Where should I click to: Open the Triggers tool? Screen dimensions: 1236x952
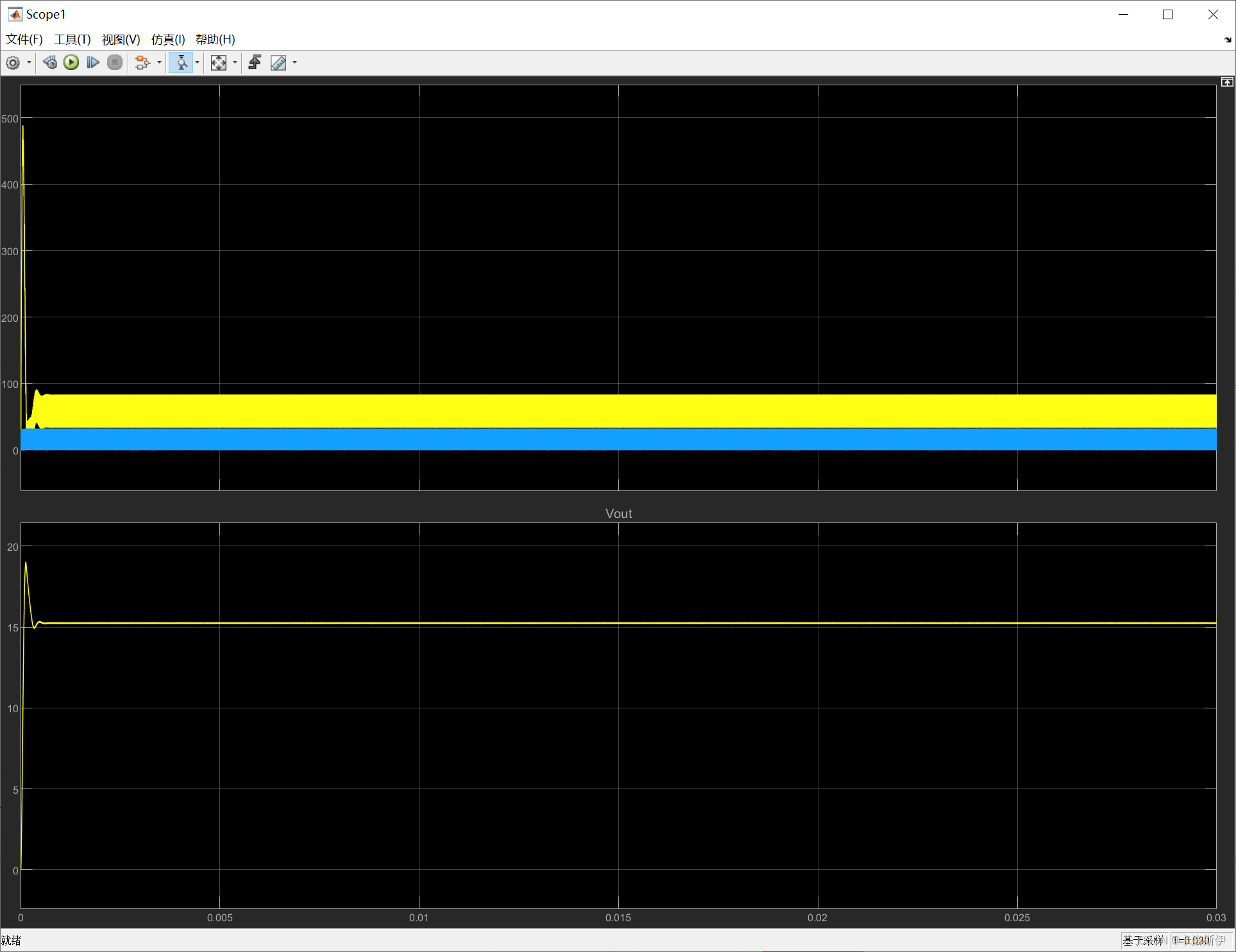(255, 63)
